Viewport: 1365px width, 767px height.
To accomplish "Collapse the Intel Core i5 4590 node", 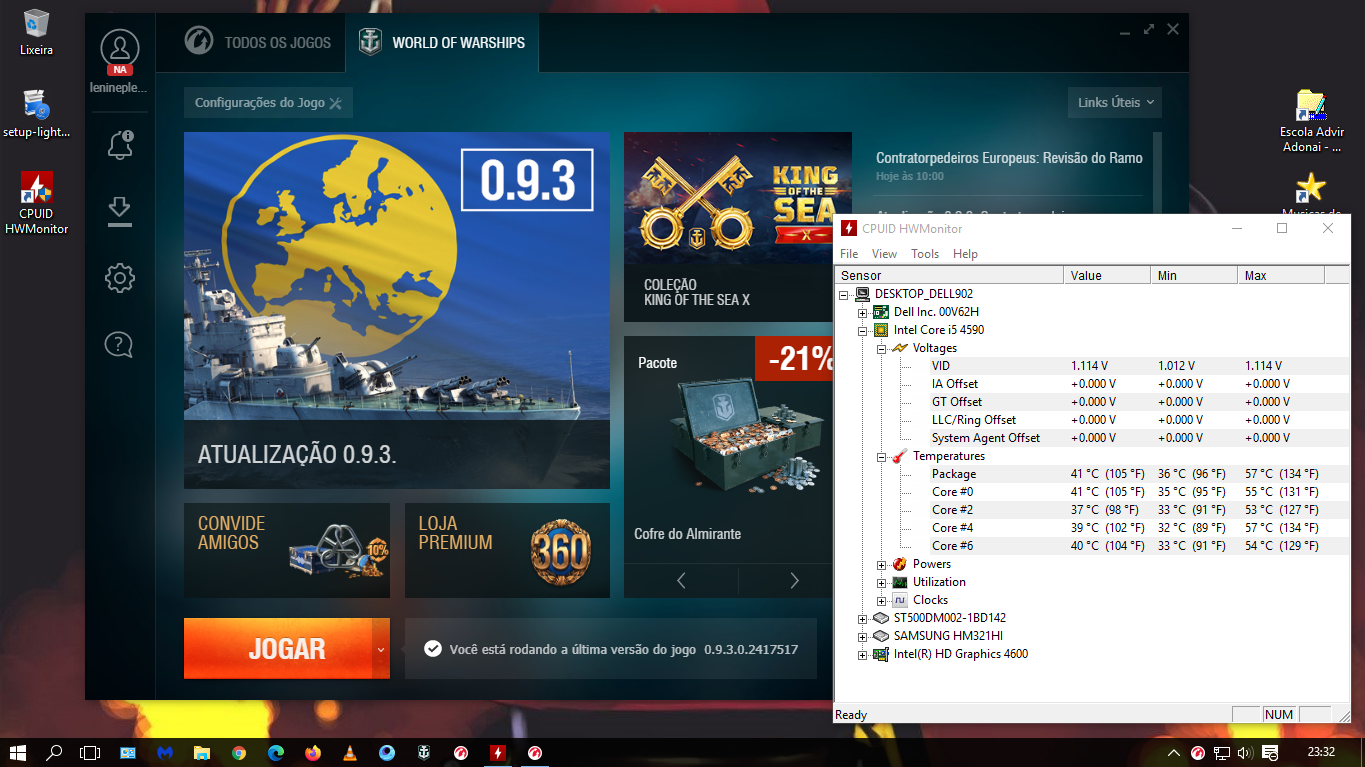I will click(863, 330).
